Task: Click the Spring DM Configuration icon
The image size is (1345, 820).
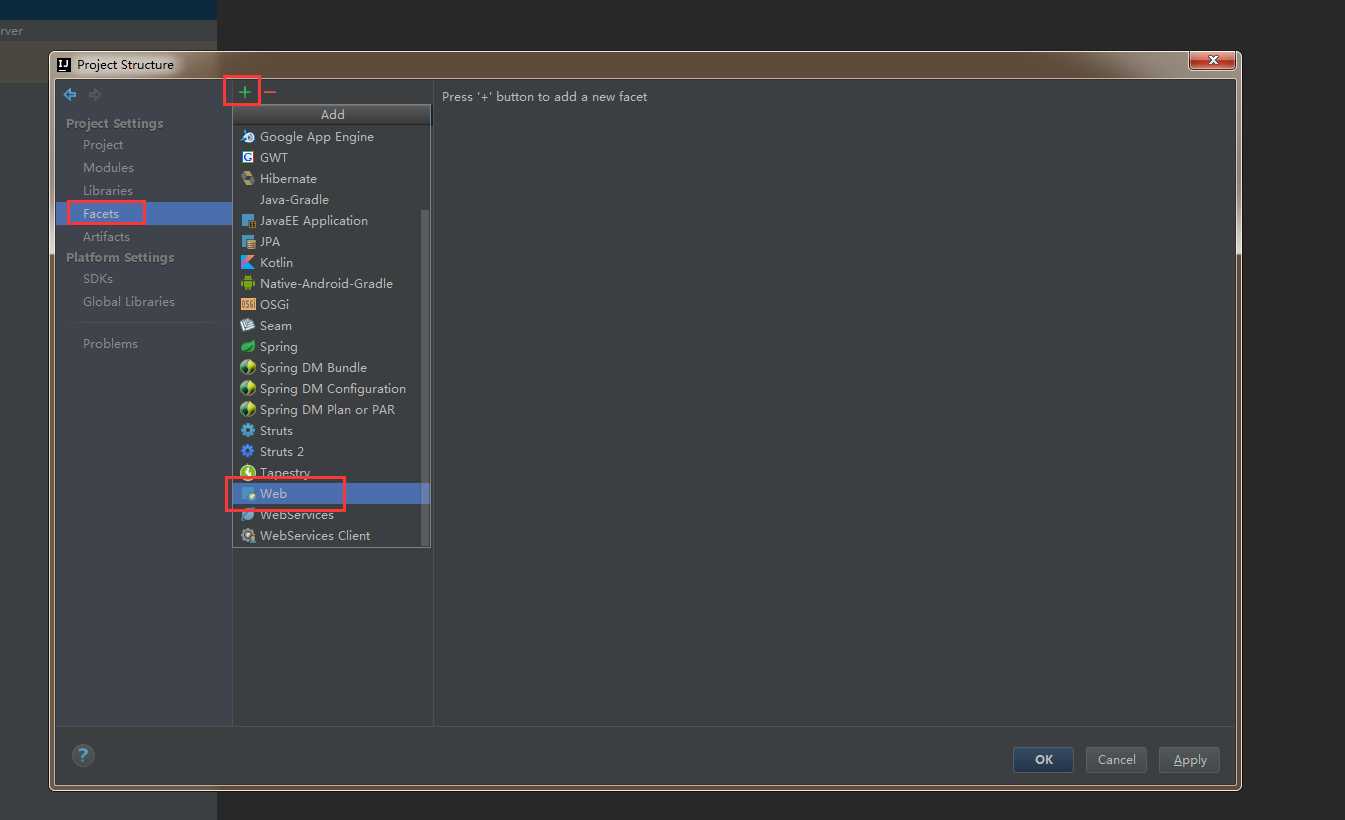Action: pyautogui.click(x=248, y=389)
